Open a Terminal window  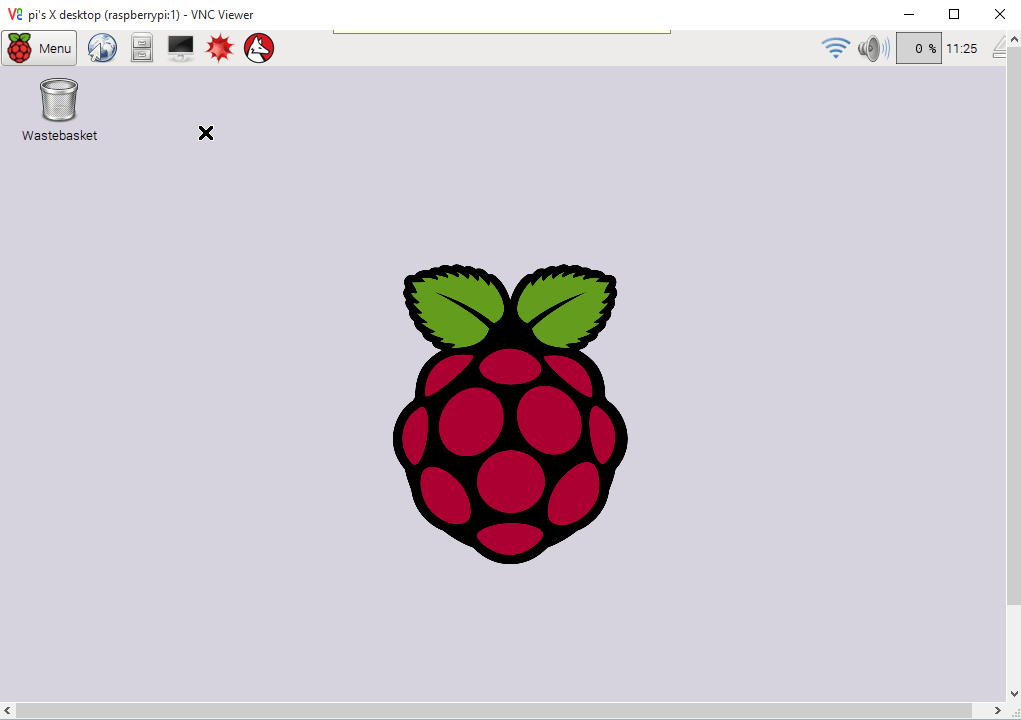pos(180,47)
